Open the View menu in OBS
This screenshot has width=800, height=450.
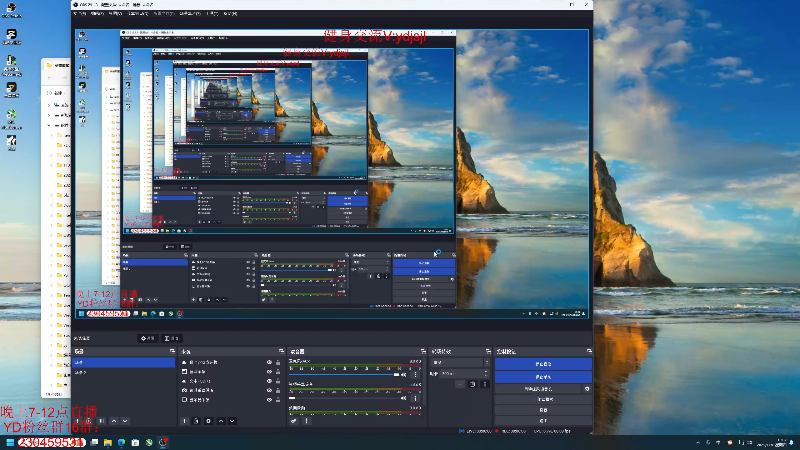tap(115, 14)
